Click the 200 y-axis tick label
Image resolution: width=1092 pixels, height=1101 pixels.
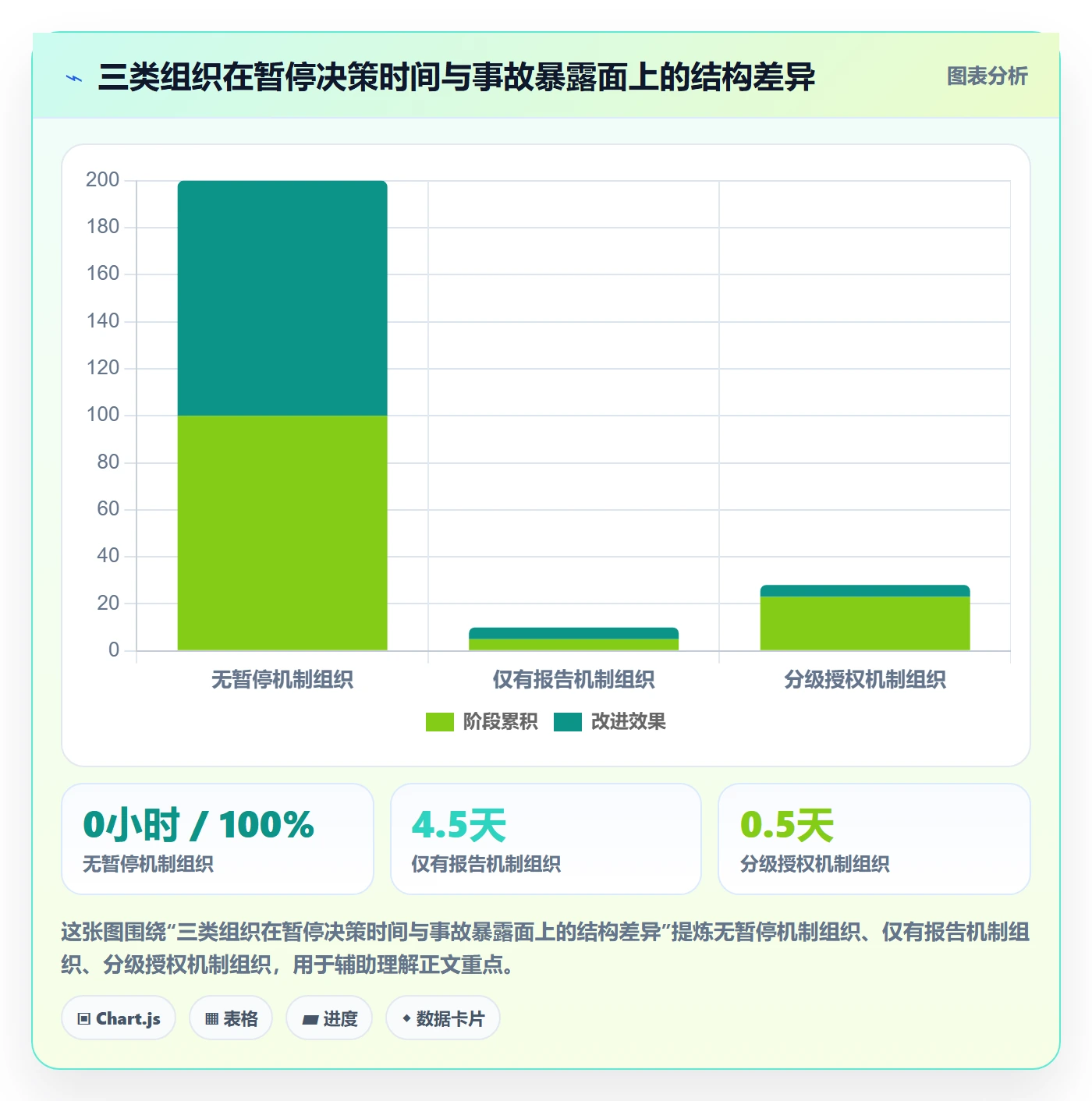click(x=103, y=180)
